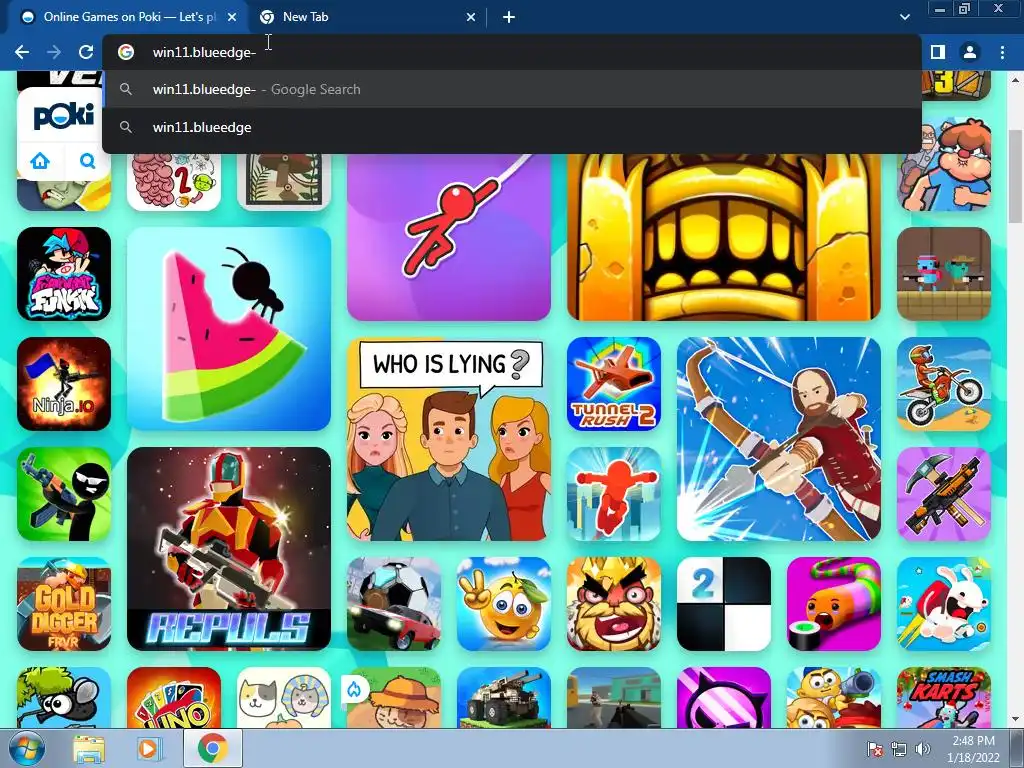The width and height of the screenshot is (1024, 768).
Task: Launch the stickman with rifle game
Action: [x=64, y=494]
